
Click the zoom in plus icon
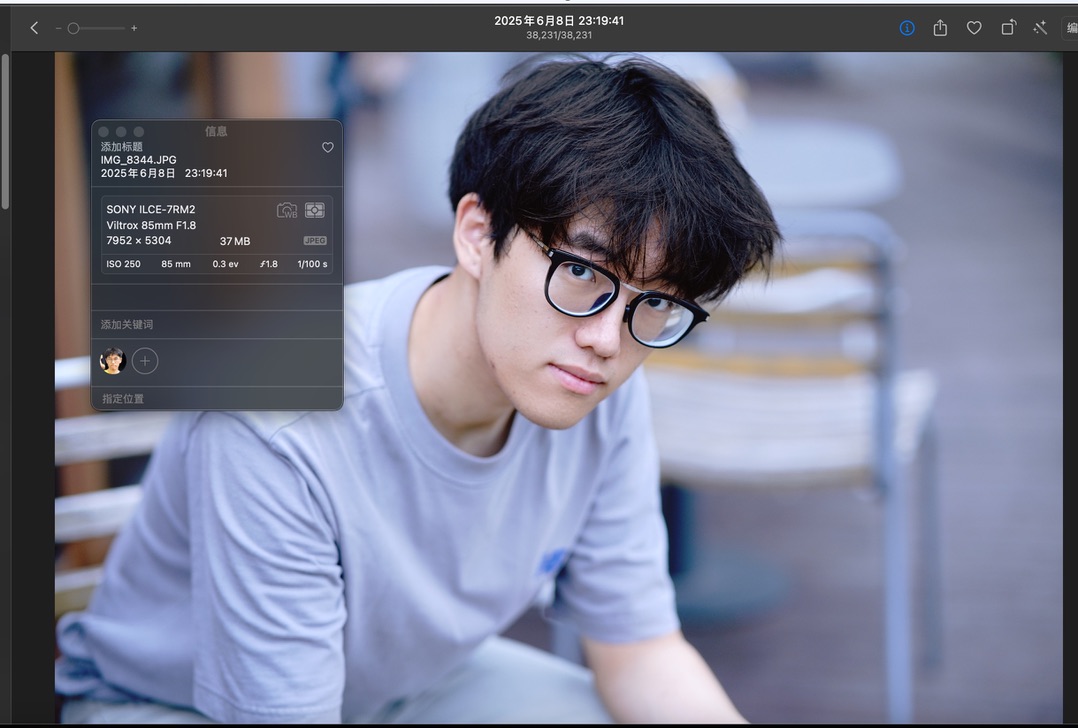[134, 28]
